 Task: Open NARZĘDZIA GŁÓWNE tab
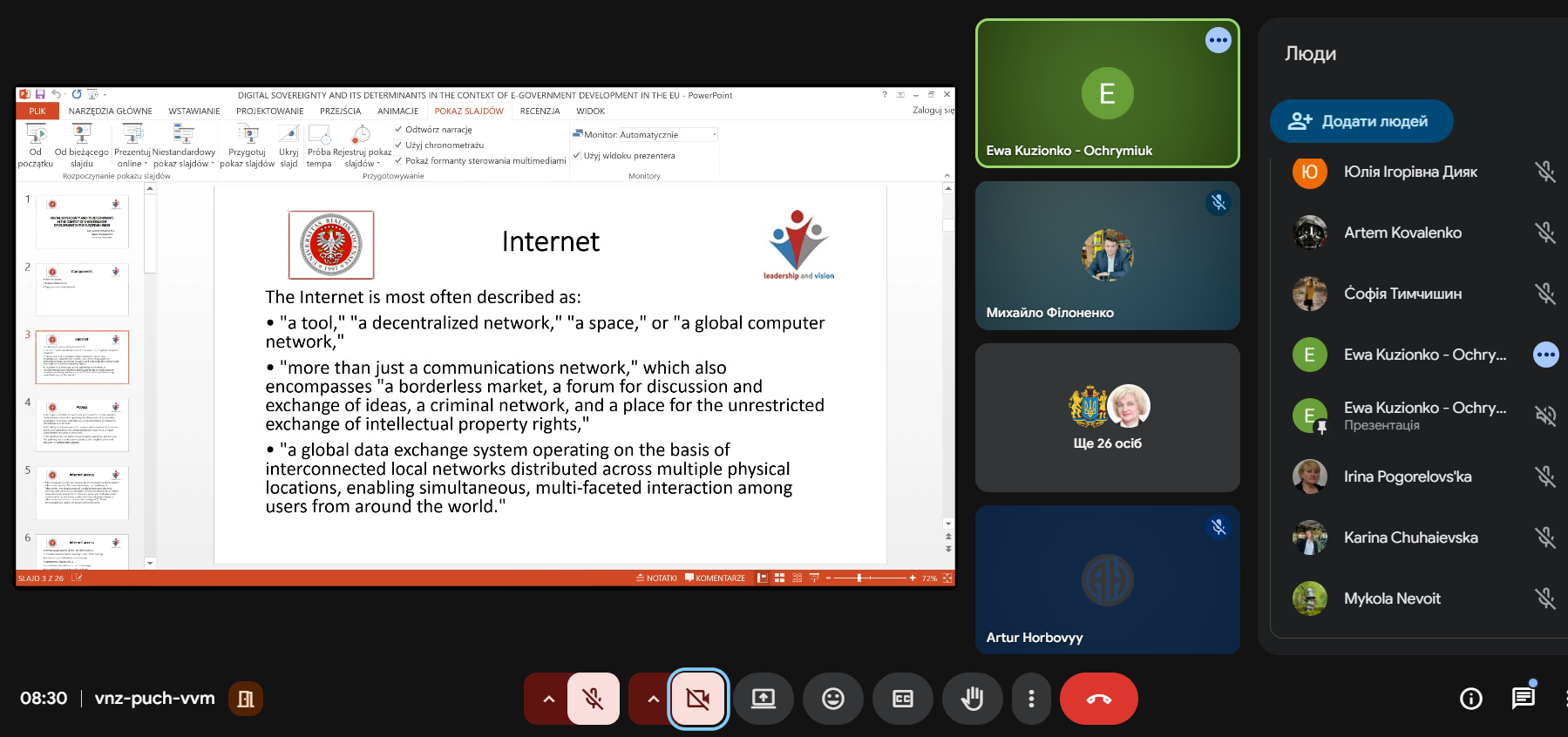pyautogui.click(x=110, y=111)
